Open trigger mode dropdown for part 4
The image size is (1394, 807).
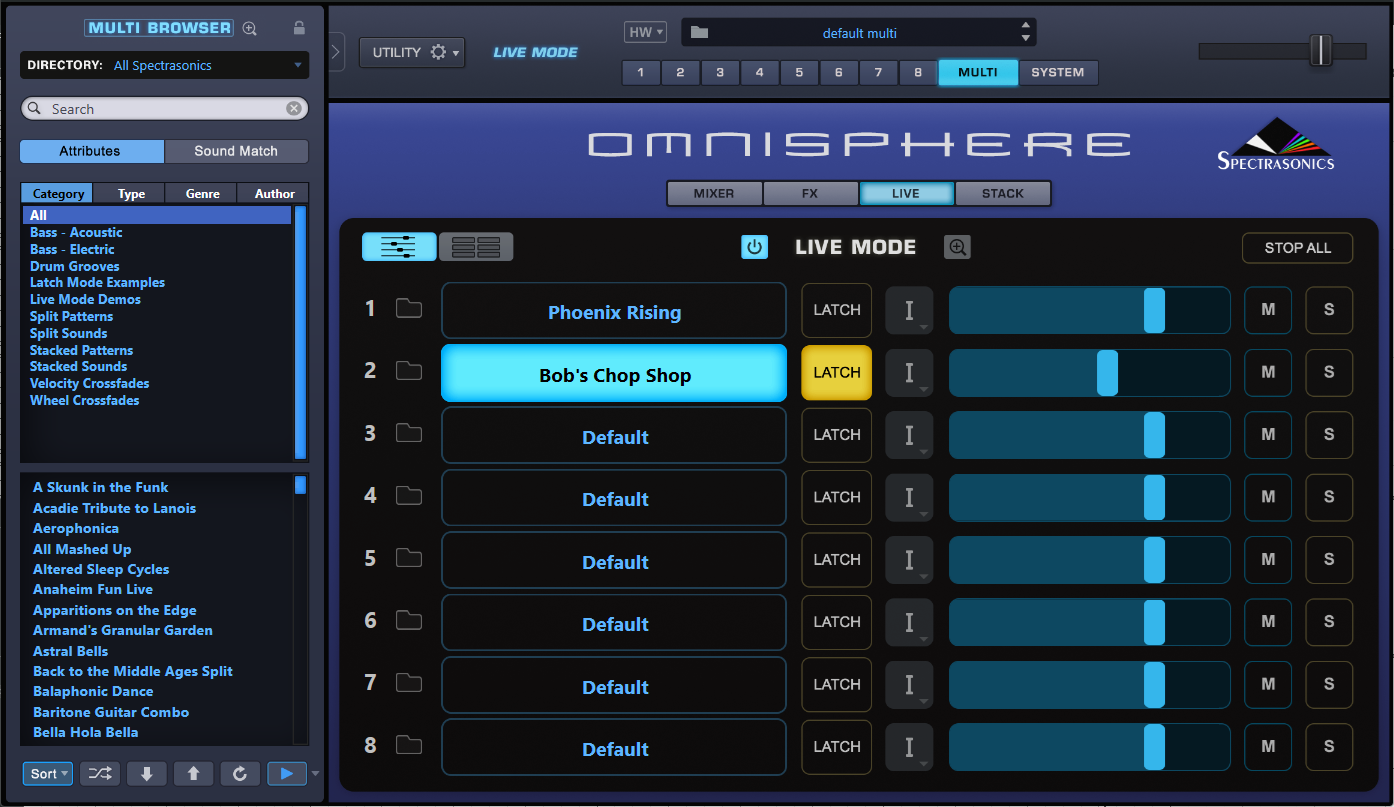pyautogui.click(x=909, y=497)
